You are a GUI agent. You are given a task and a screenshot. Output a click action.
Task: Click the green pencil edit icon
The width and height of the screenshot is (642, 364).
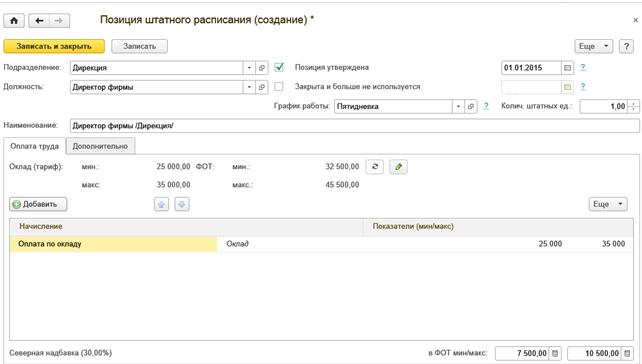coord(398,167)
